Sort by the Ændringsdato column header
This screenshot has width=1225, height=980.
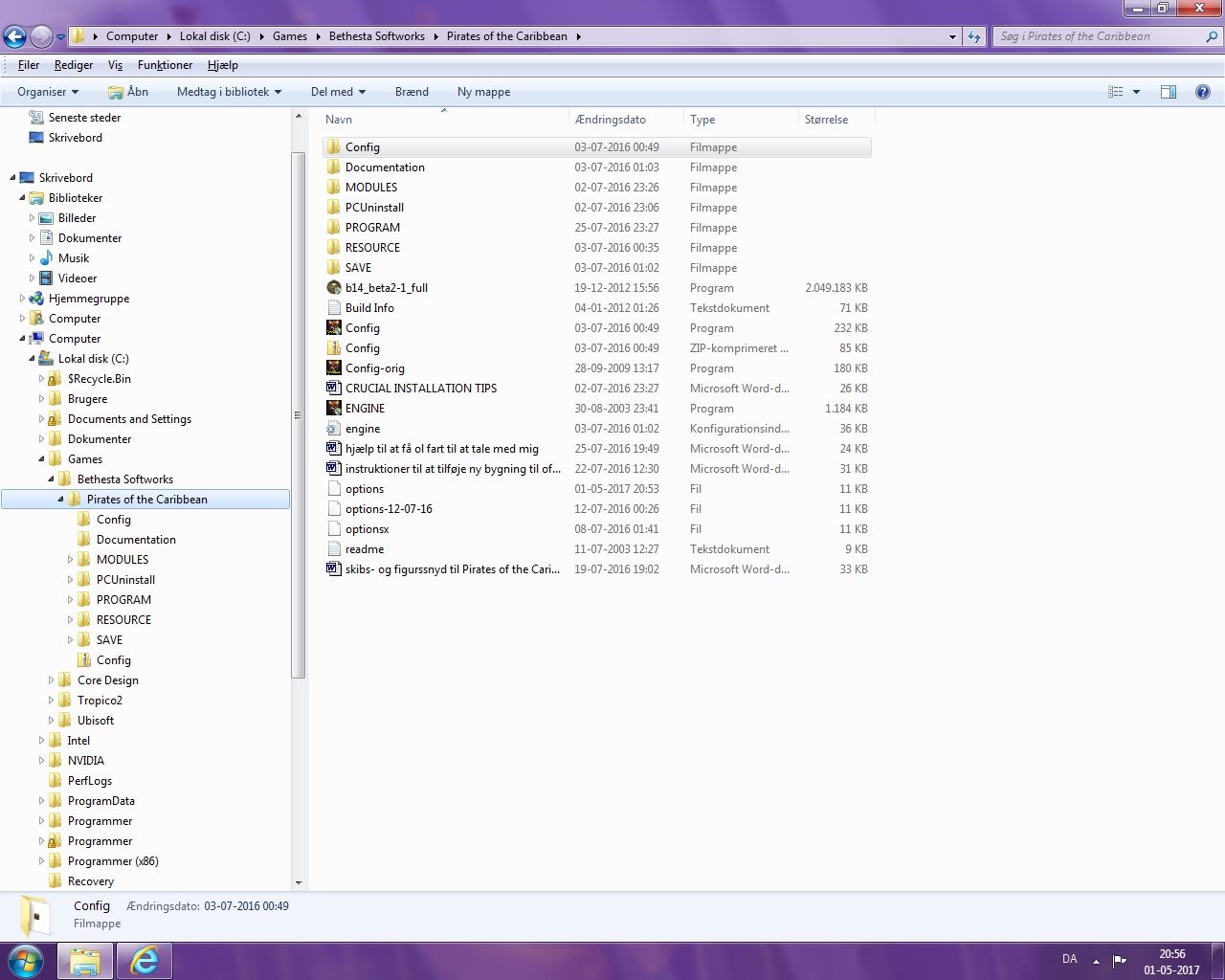tap(627, 120)
